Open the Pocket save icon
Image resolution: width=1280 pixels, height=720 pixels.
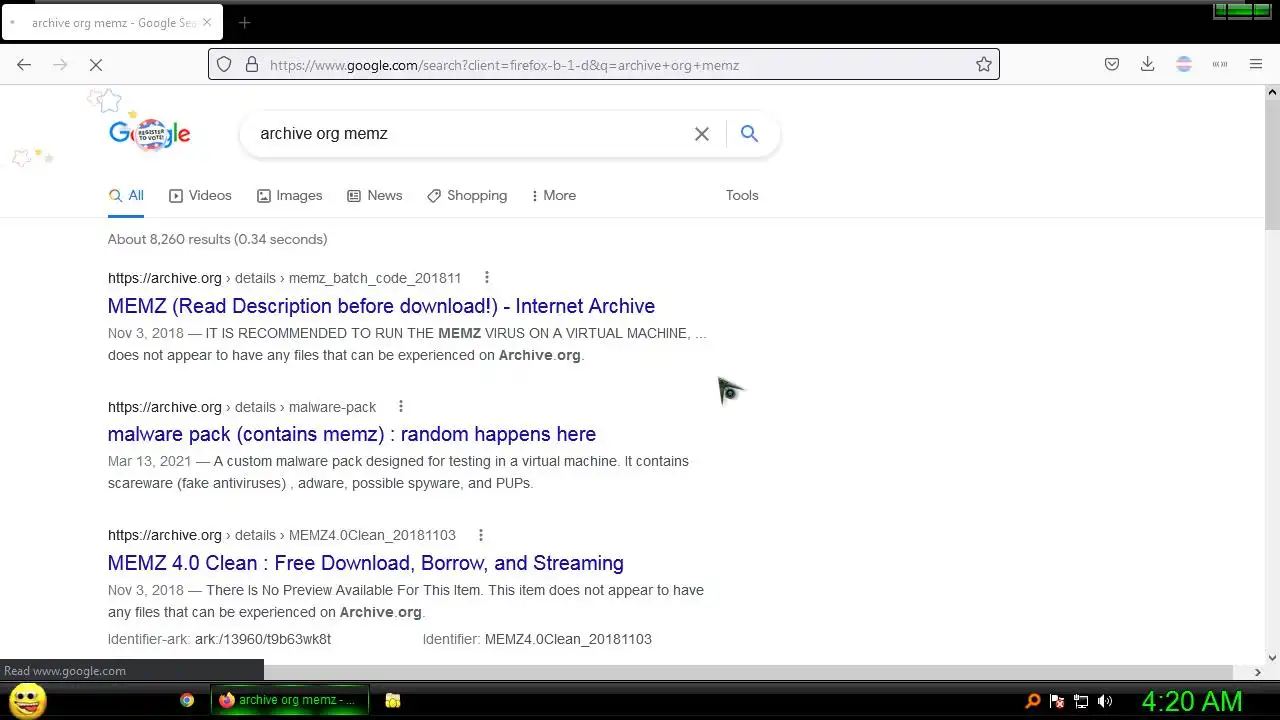click(1112, 65)
